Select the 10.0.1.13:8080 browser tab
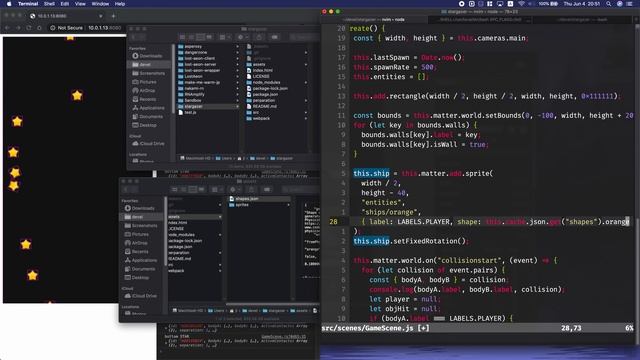This screenshot has height=360, width=640. [x=65, y=16]
